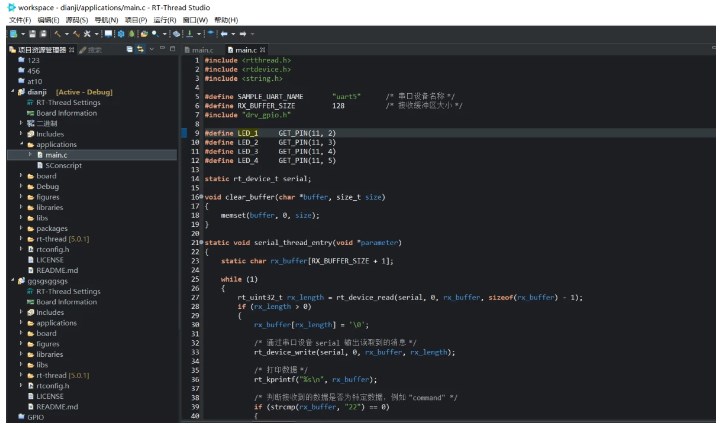Switch to the inactive main.c editor tab
The height and width of the screenshot is (424, 721).
[199, 50]
